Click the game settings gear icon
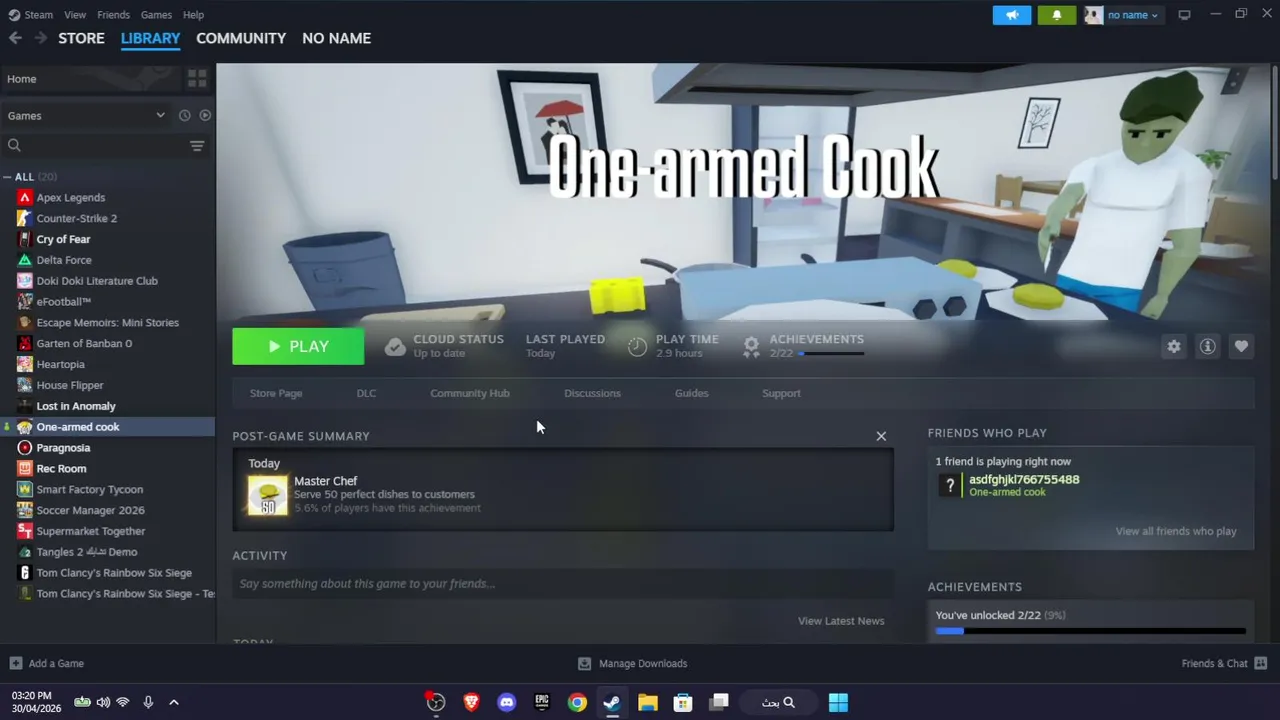Image resolution: width=1280 pixels, height=720 pixels. [x=1174, y=346]
